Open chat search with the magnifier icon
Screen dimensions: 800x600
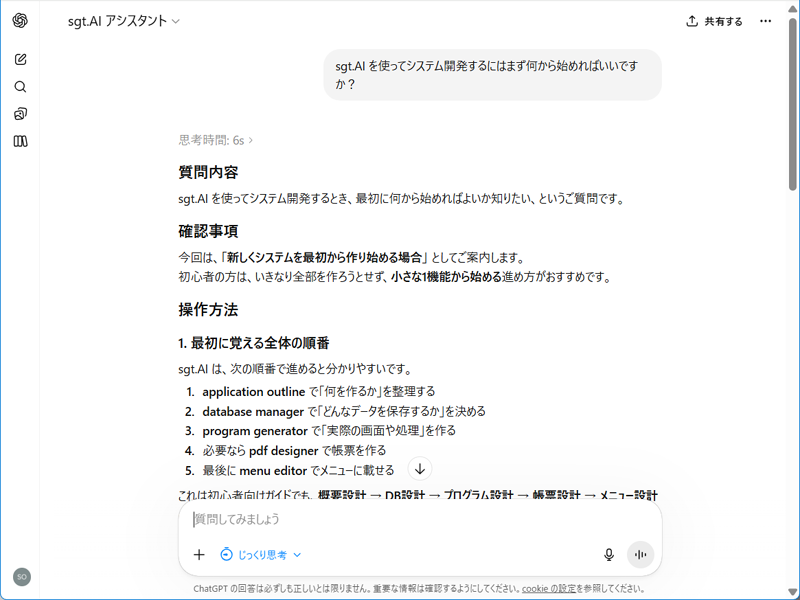(x=20, y=87)
